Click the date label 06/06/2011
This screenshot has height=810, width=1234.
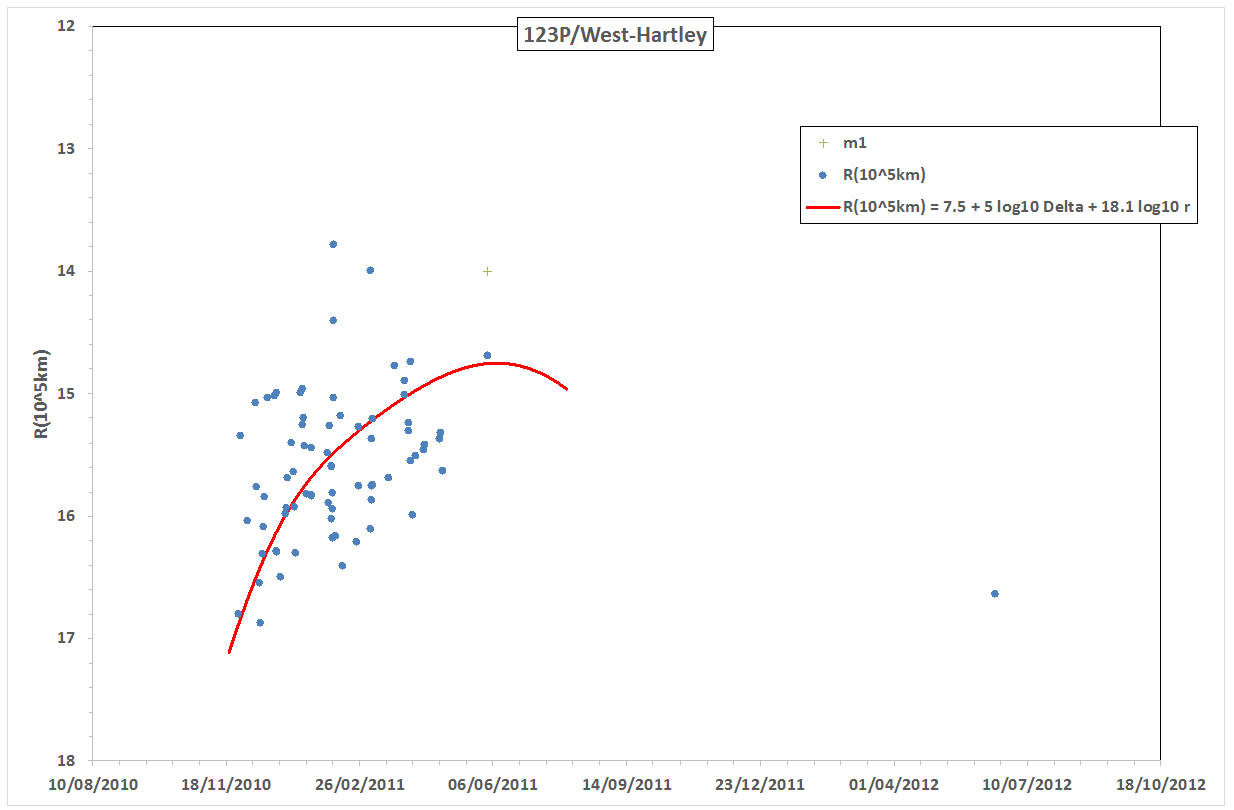tap(493, 785)
